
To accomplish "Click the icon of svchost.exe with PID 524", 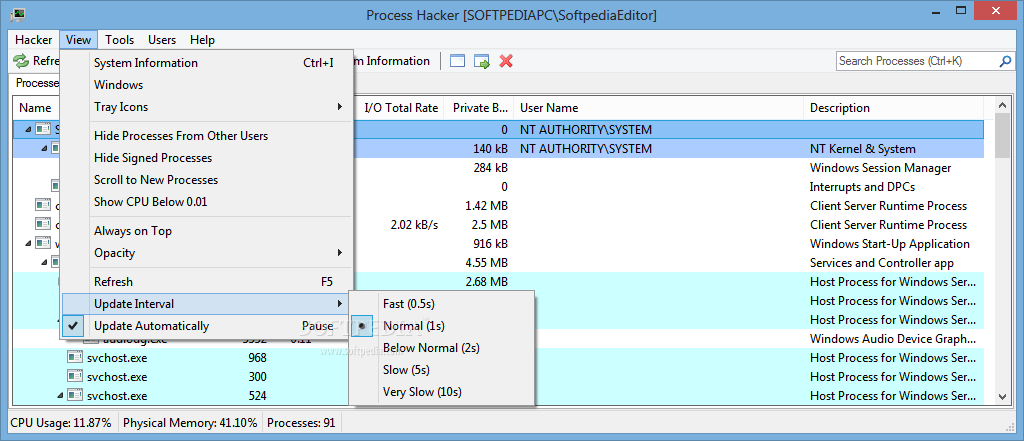I will [75, 395].
